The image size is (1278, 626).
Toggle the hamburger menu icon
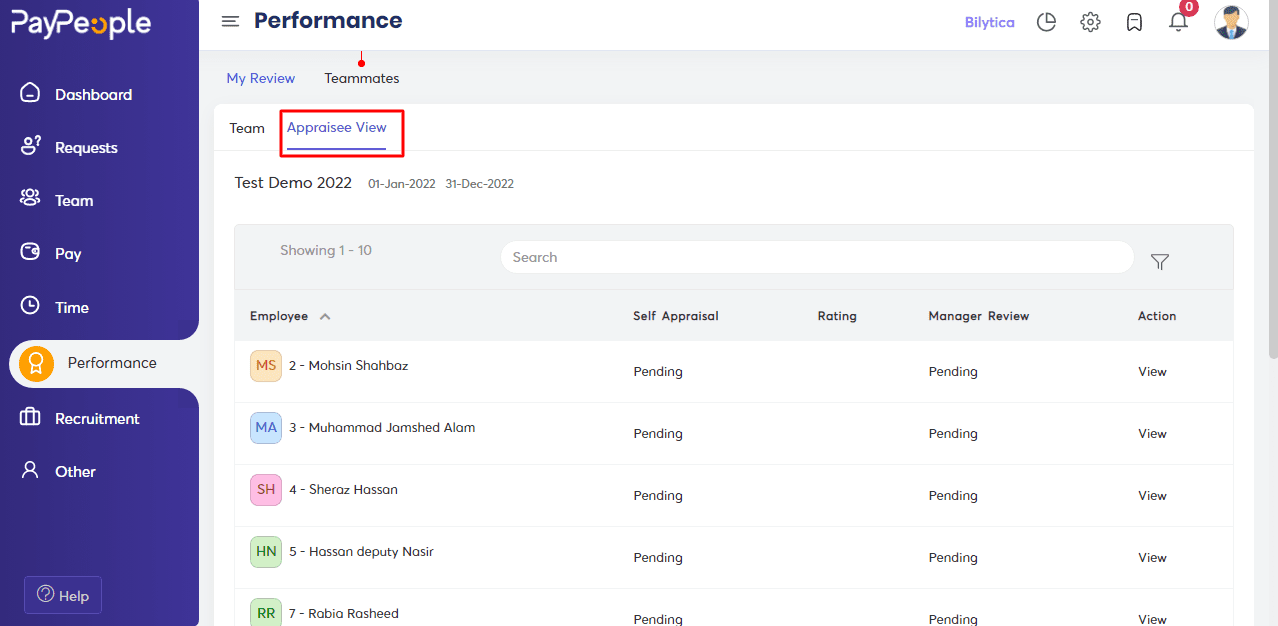point(230,21)
